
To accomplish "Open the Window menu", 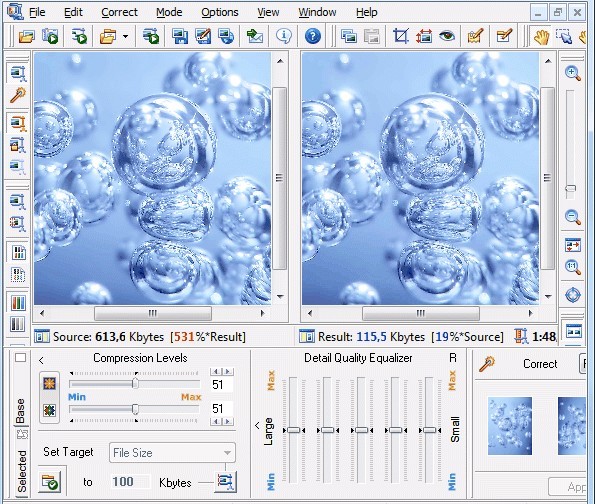I will point(317,12).
